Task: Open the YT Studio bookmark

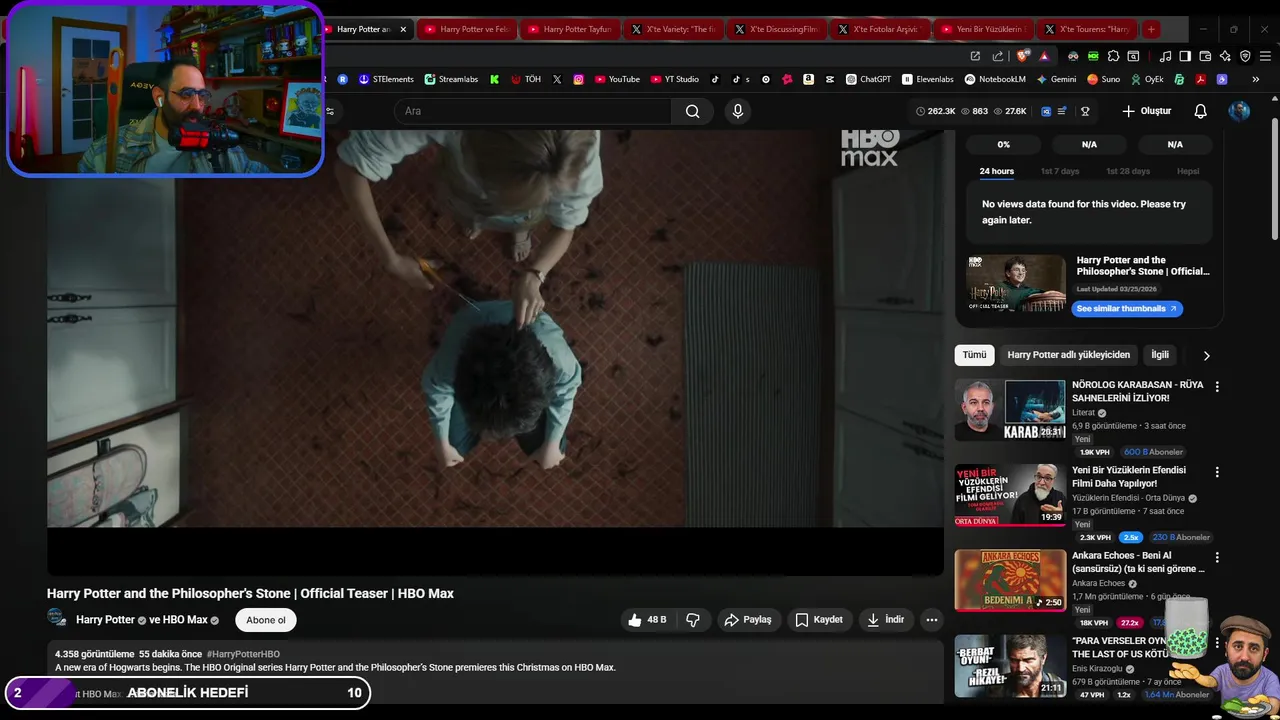Action: 674,79
